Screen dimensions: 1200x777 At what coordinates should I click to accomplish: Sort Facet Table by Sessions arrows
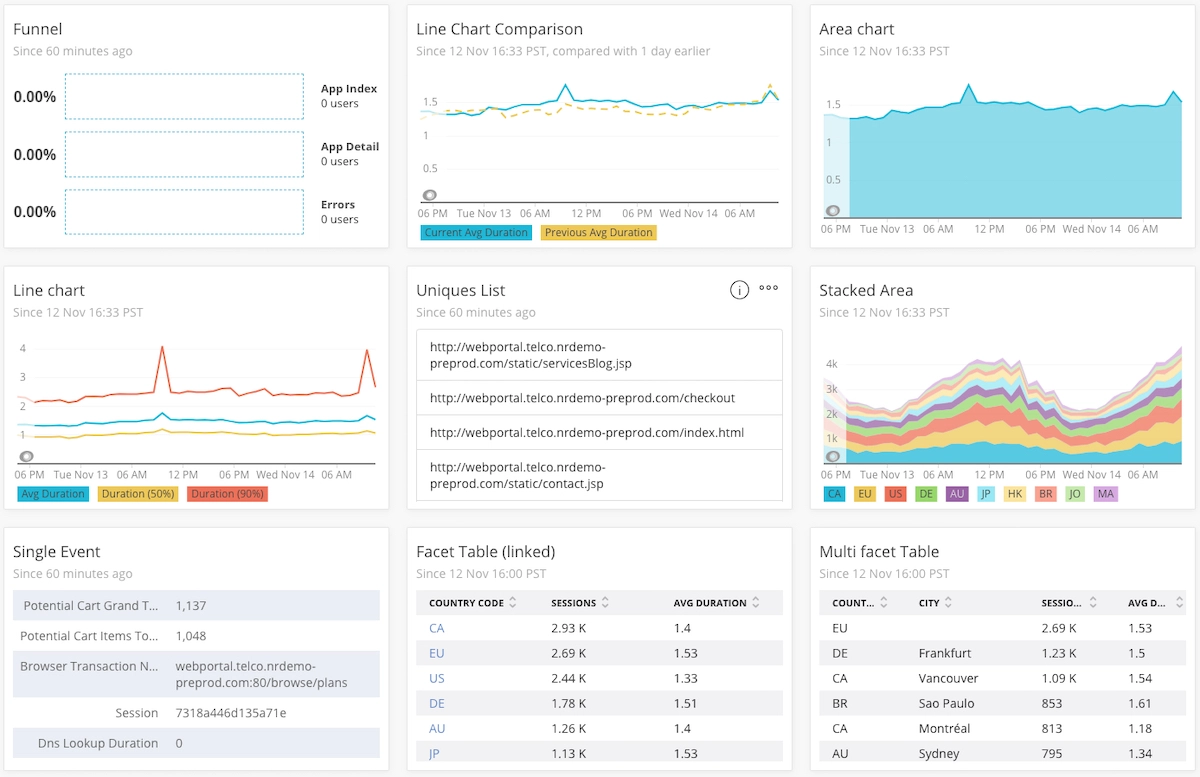click(605, 603)
